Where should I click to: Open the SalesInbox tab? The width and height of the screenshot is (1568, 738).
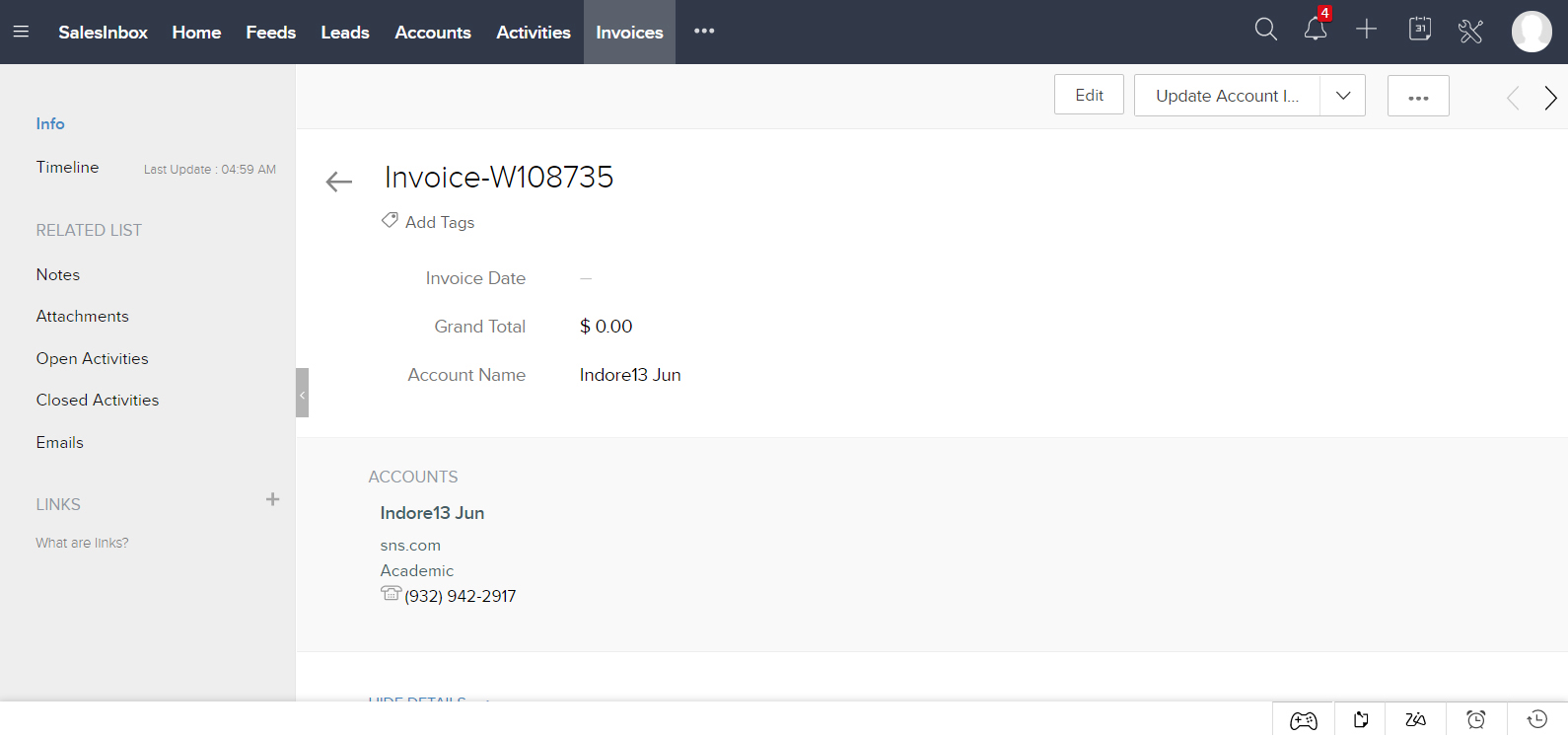[103, 33]
